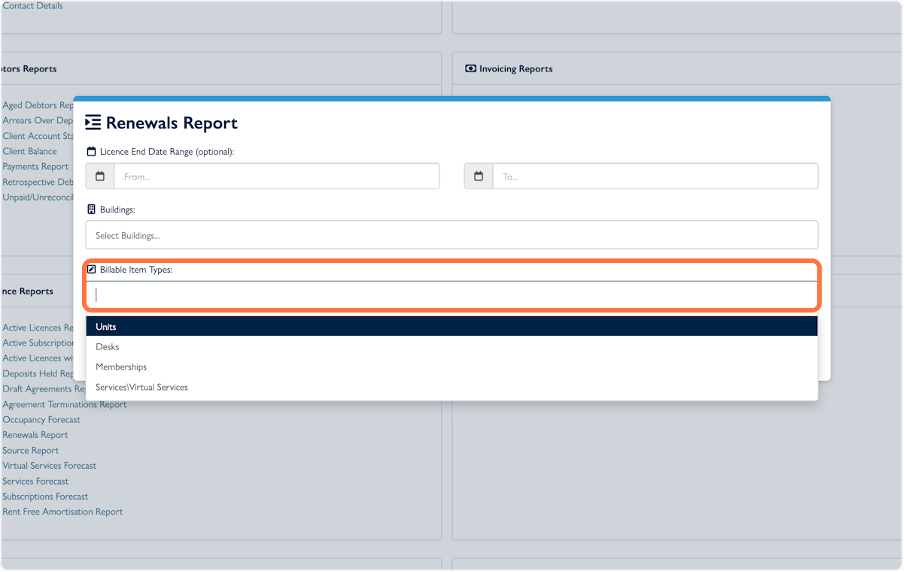Open the Select Buildings field
Screen dimensions: 904x572
(x=450, y=235)
